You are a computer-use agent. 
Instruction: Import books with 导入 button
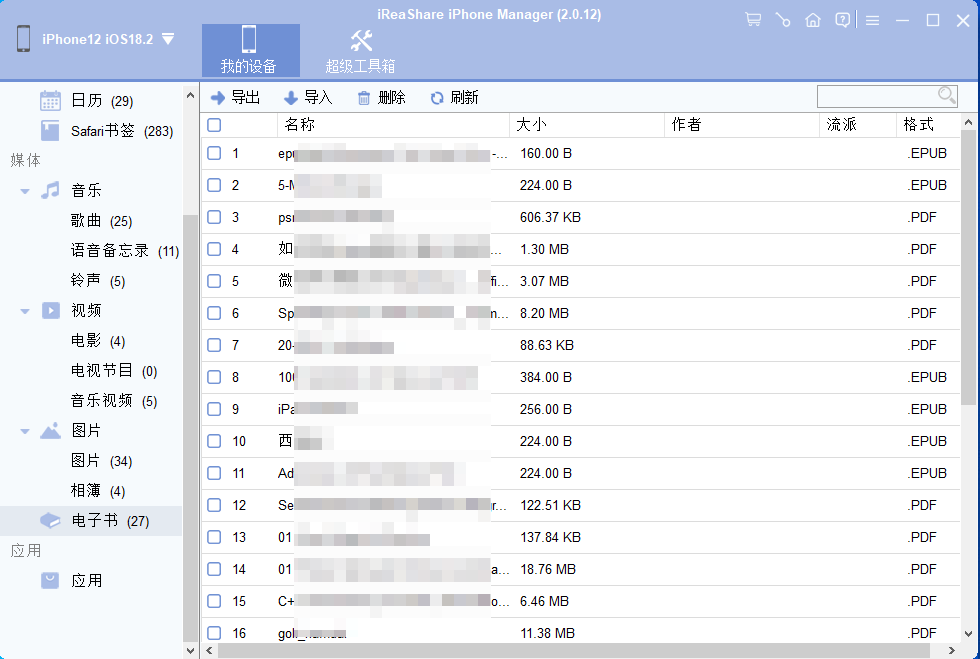308,98
